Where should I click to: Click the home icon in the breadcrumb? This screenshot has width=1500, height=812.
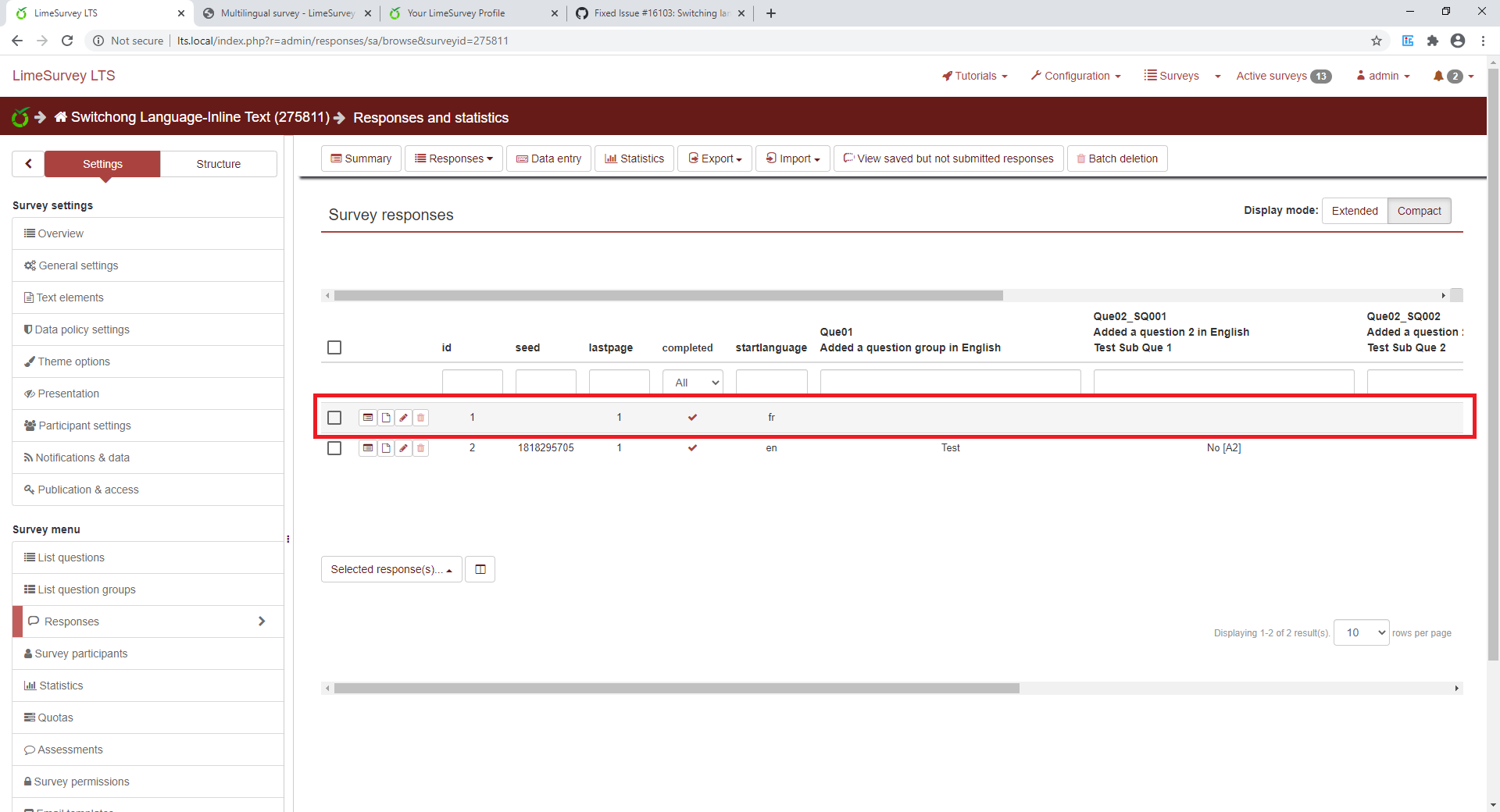pyautogui.click(x=60, y=117)
